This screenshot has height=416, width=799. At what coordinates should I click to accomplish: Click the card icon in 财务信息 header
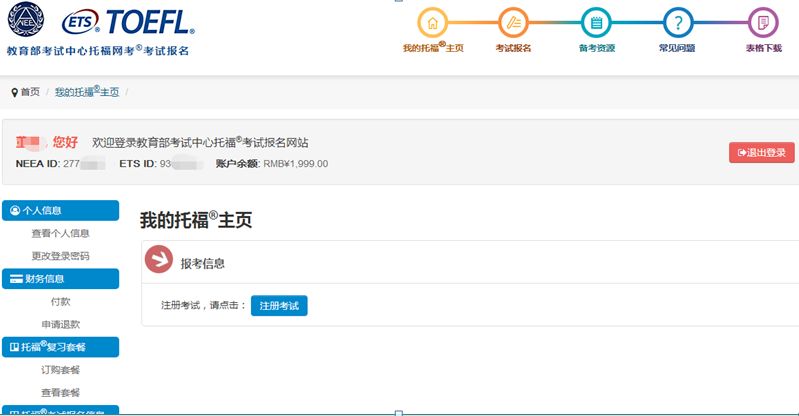pyautogui.click(x=16, y=279)
